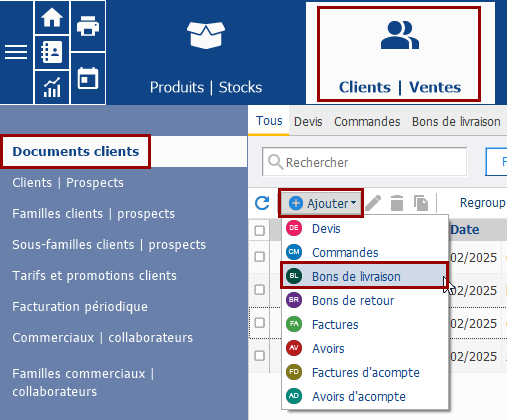Open Tarifs et promotions clients link
This screenshot has height=420, width=507.
click(94, 276)
